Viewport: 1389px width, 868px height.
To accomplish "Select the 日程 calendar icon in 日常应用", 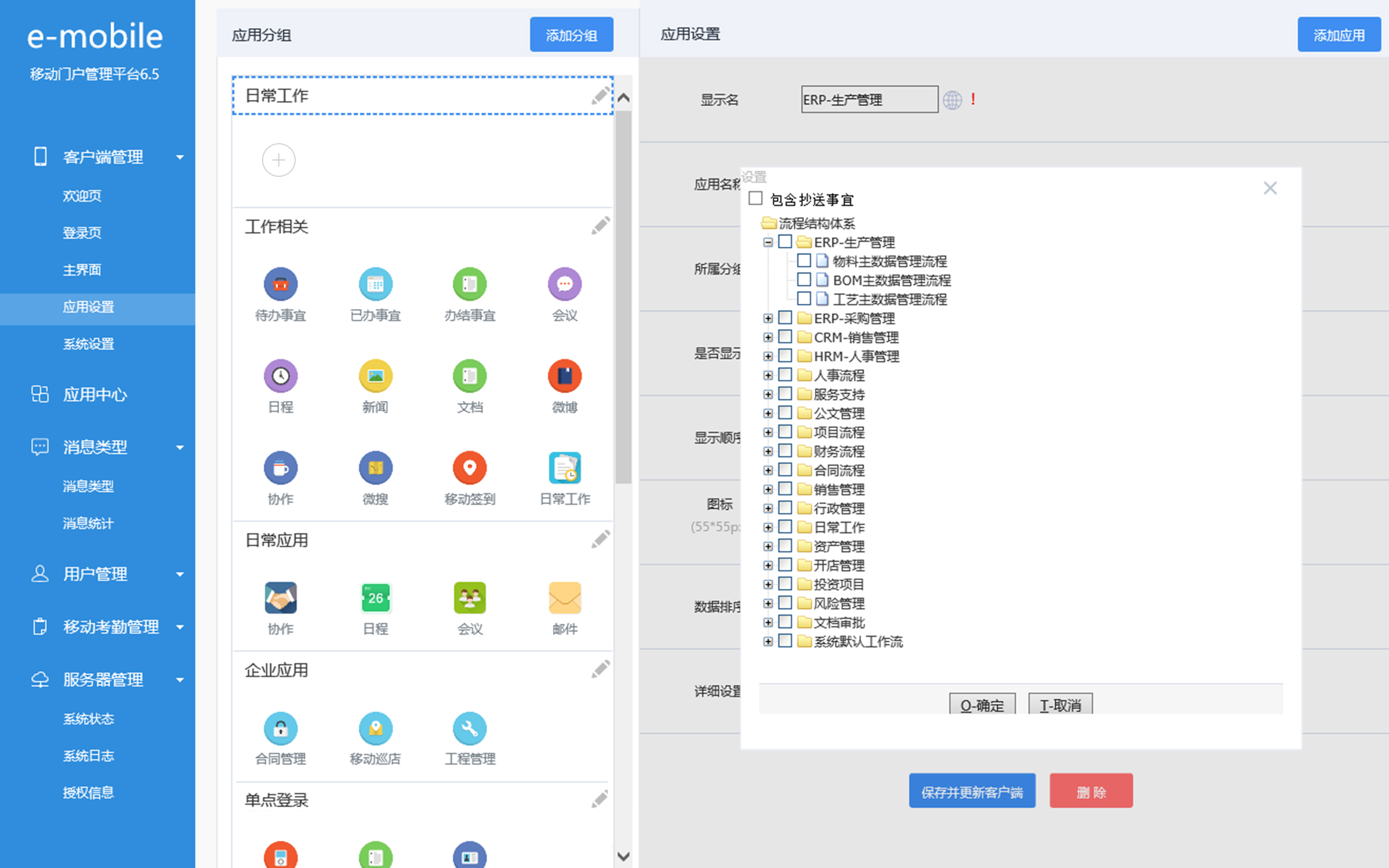I will tap(375, 598).
